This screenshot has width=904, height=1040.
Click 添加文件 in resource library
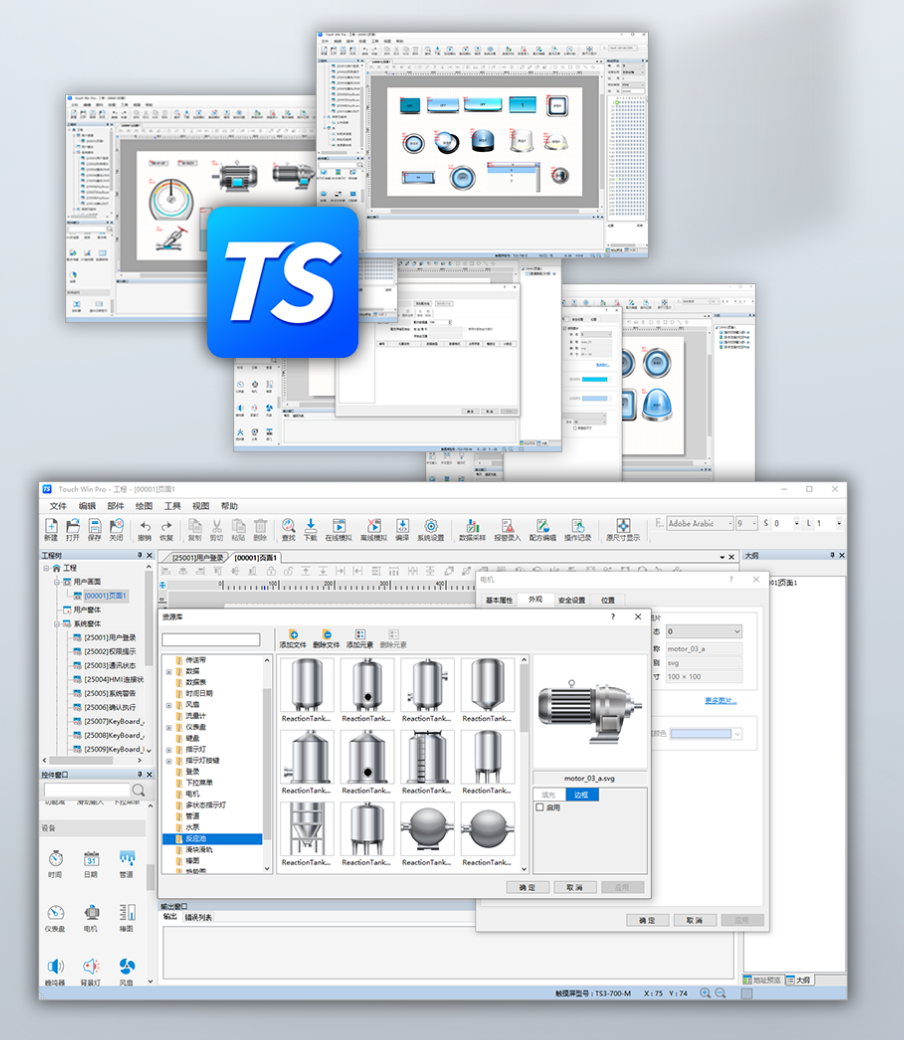point(292,639)
